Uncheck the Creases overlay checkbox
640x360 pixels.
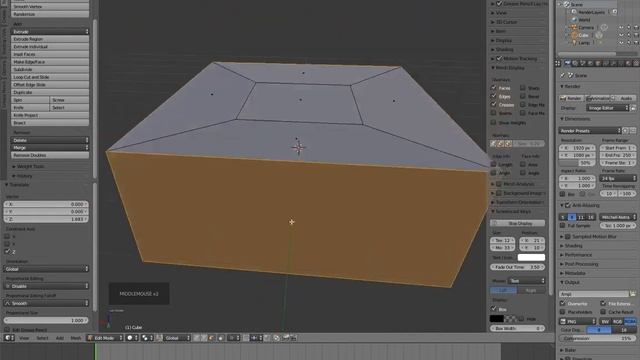pyautogui.click(x=493, y=104)
